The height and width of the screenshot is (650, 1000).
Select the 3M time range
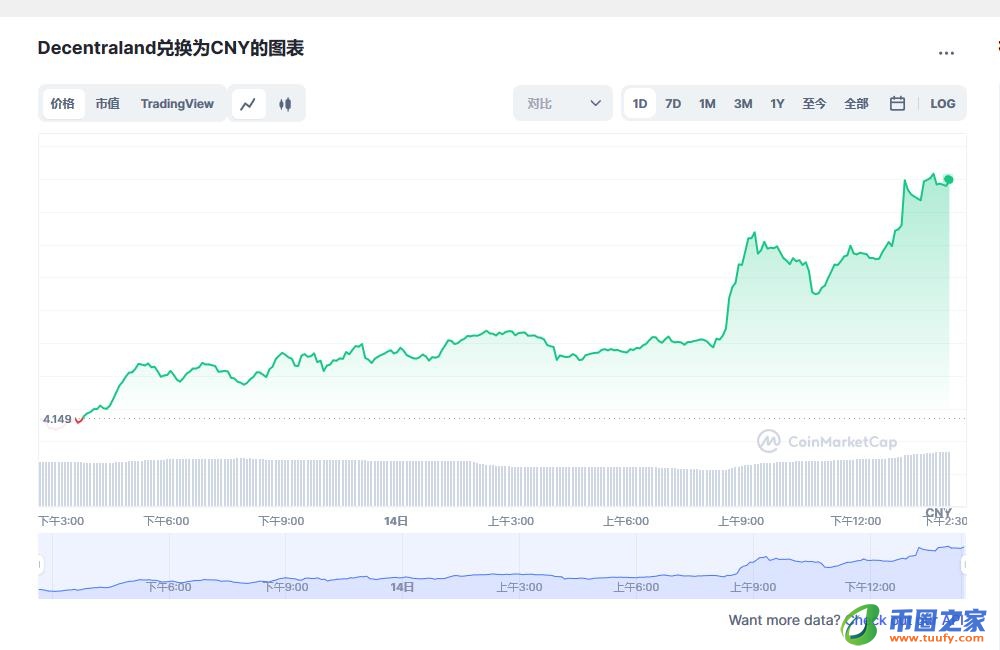click(x=743, y=103)
